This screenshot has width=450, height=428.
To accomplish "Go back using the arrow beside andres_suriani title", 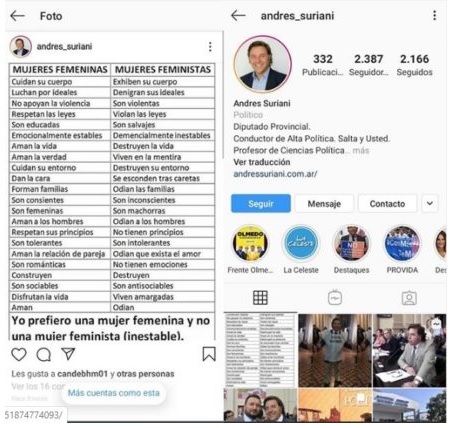I will 238,15.
